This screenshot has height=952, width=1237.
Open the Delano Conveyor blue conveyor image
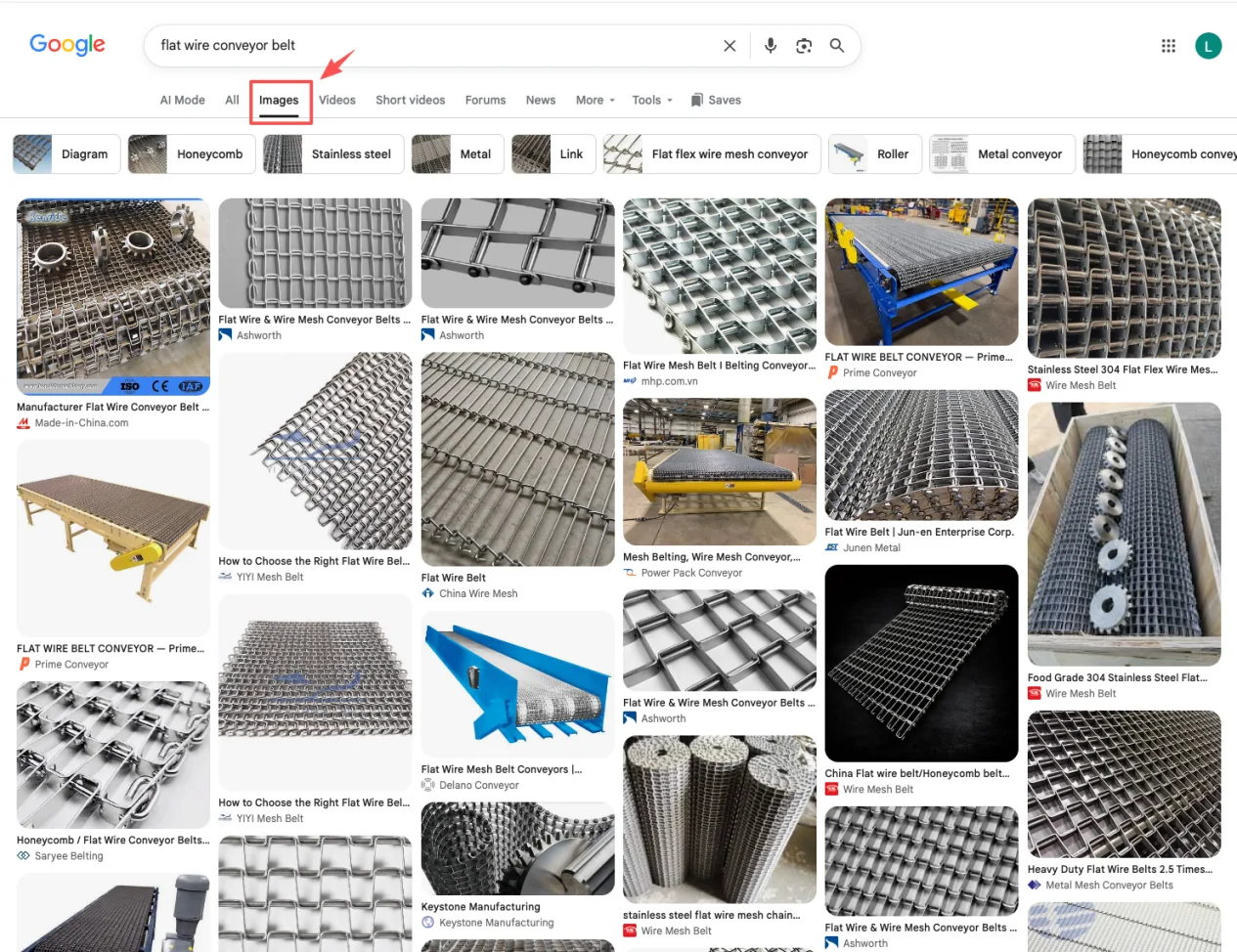pyautogui.click(x=517, y=684)
